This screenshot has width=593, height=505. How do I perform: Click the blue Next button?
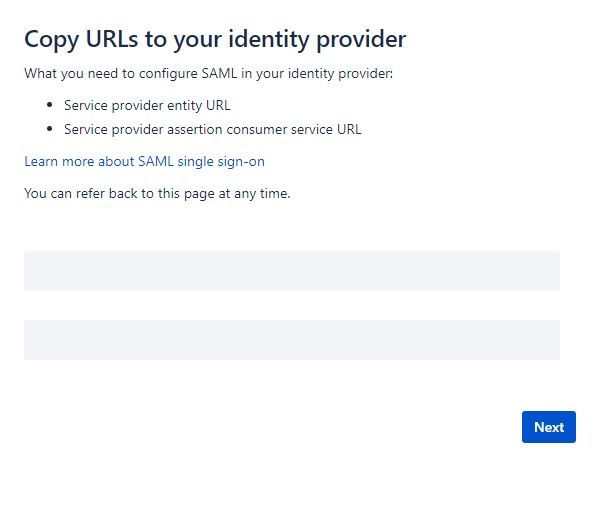click(548, 427)
